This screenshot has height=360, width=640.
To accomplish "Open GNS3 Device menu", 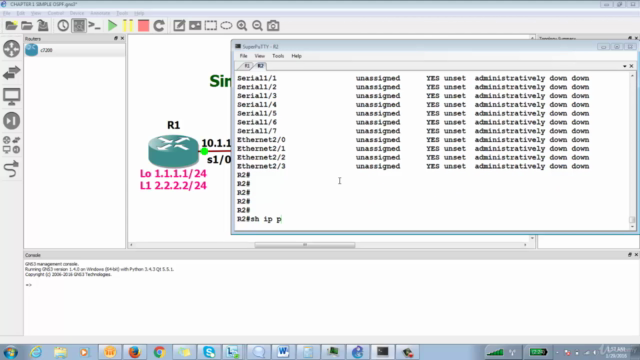I will [x=77, y=13].
